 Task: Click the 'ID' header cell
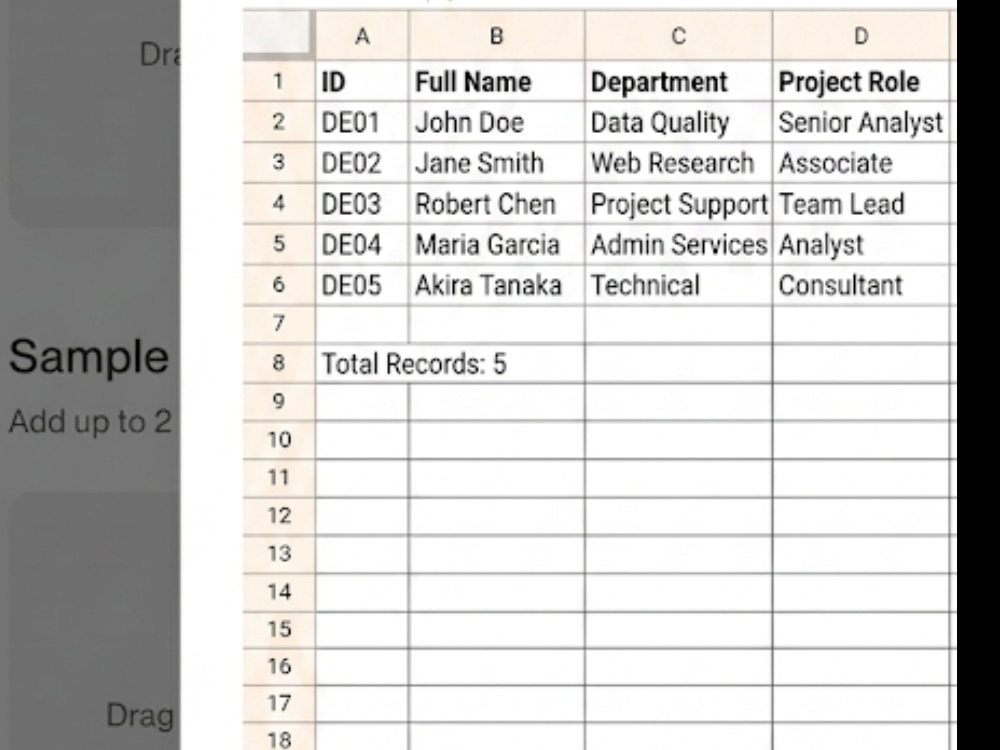click(362, 82)
